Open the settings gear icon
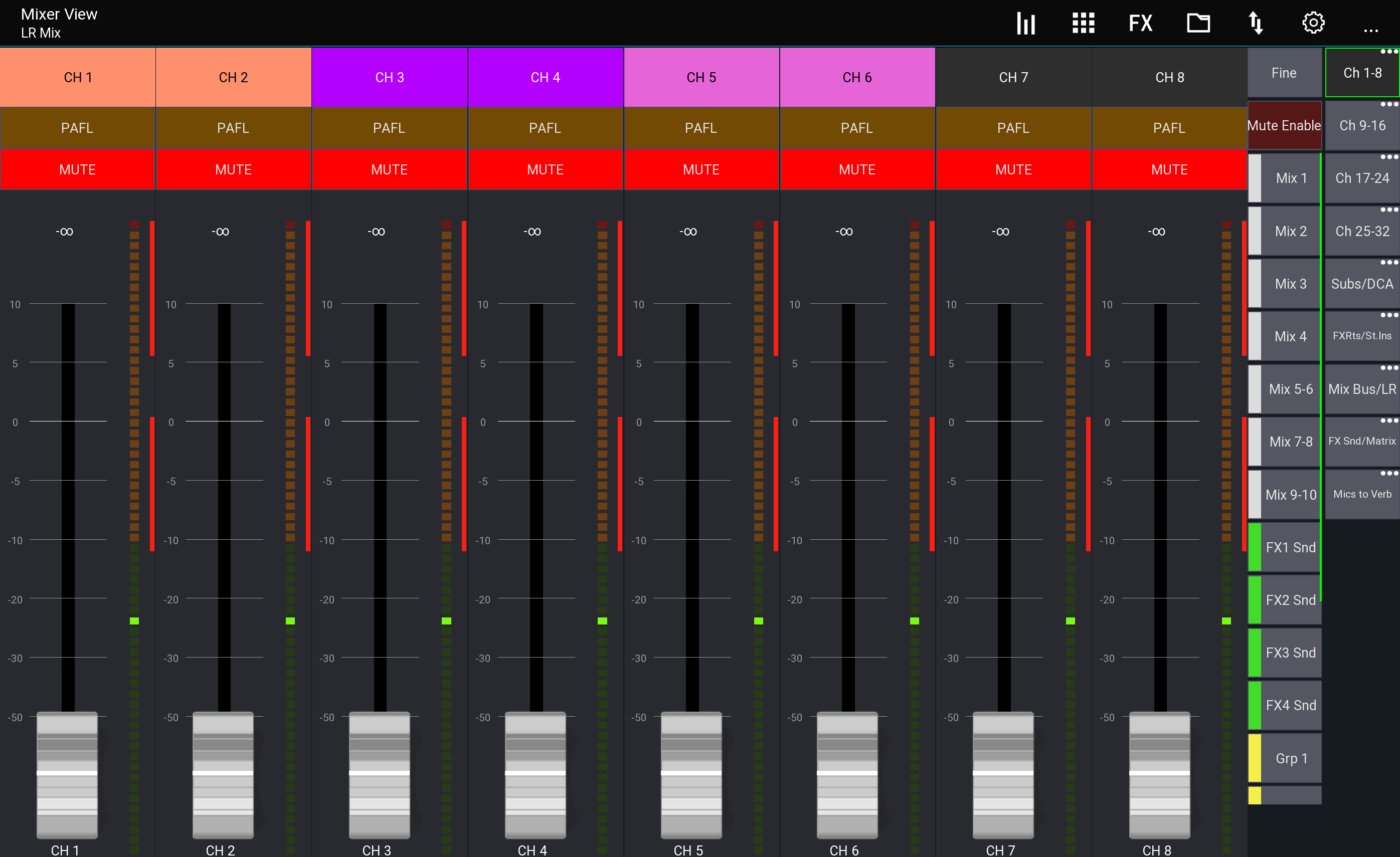 1313,23
